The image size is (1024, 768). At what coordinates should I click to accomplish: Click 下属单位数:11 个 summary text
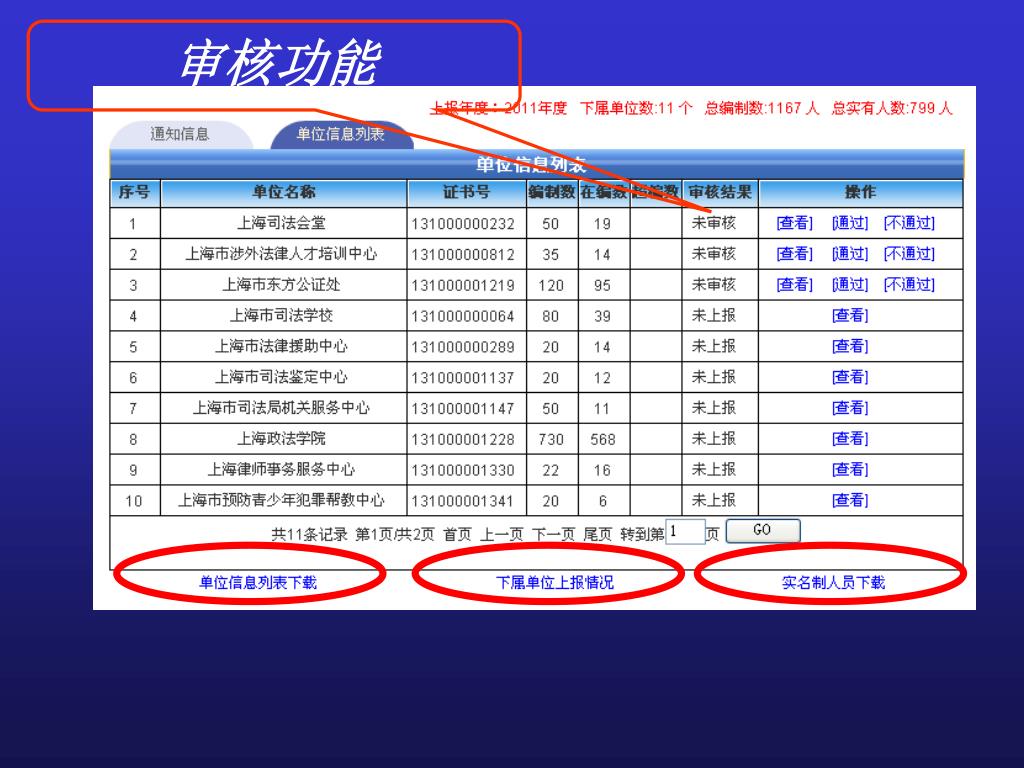click(636, 108)
